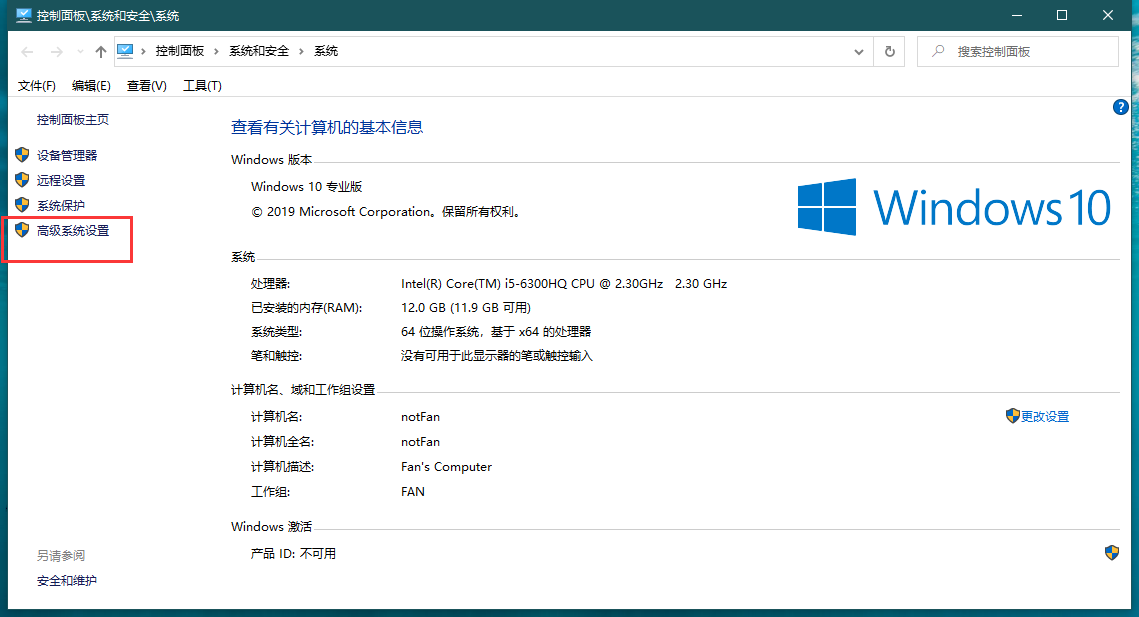
Task: Click workgroup value FAN
Action: click(x=413, y=491)
